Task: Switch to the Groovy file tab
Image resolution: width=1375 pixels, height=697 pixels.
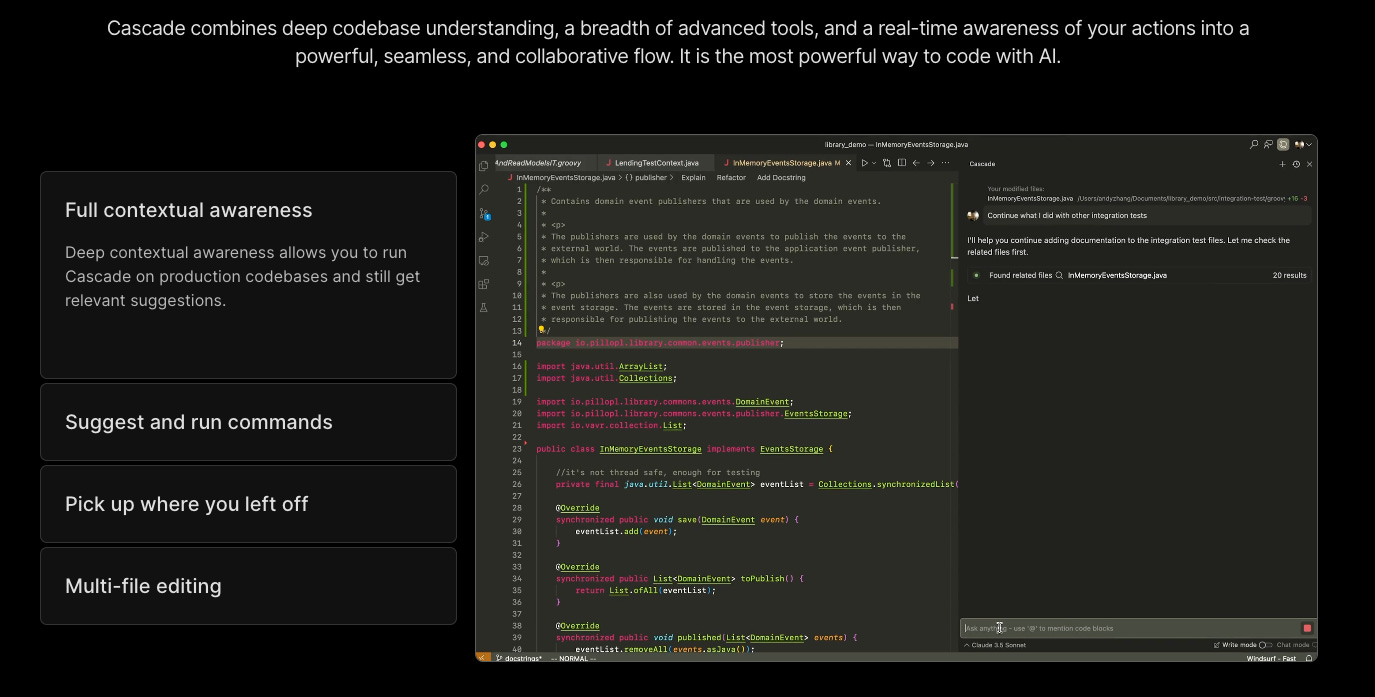Action: pyautogui.click(x=544, y=162)
